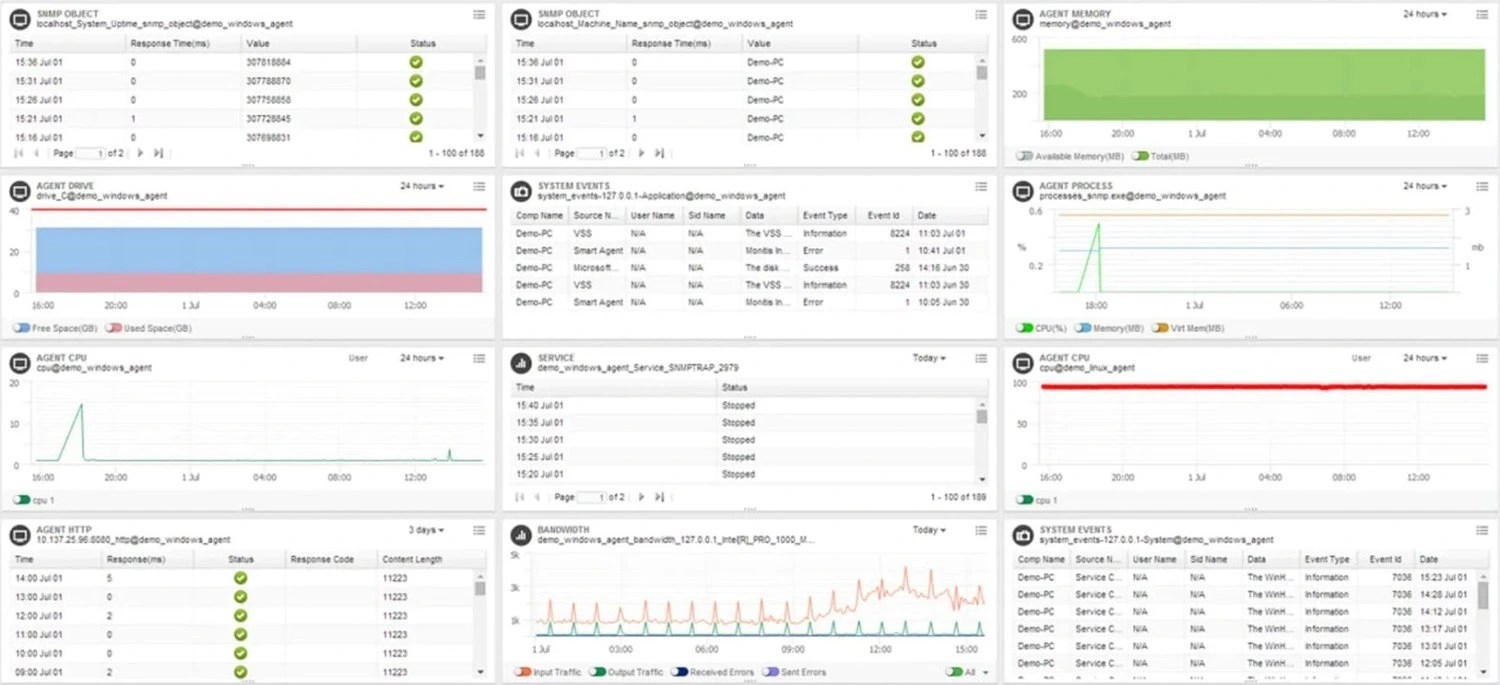
Task: Expand arrow beside All in Bandwidth legend
Action: [x=987, y=672]
